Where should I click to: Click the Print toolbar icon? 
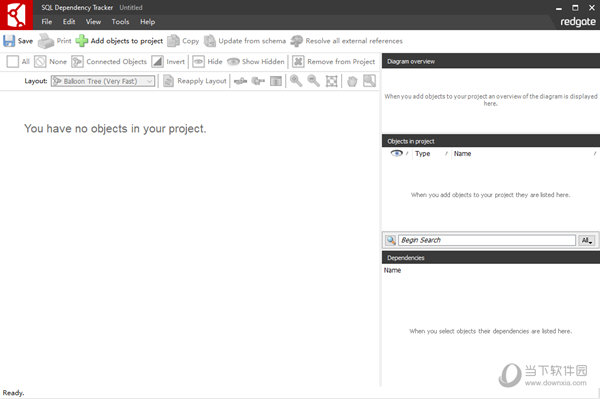click(46, 41)
